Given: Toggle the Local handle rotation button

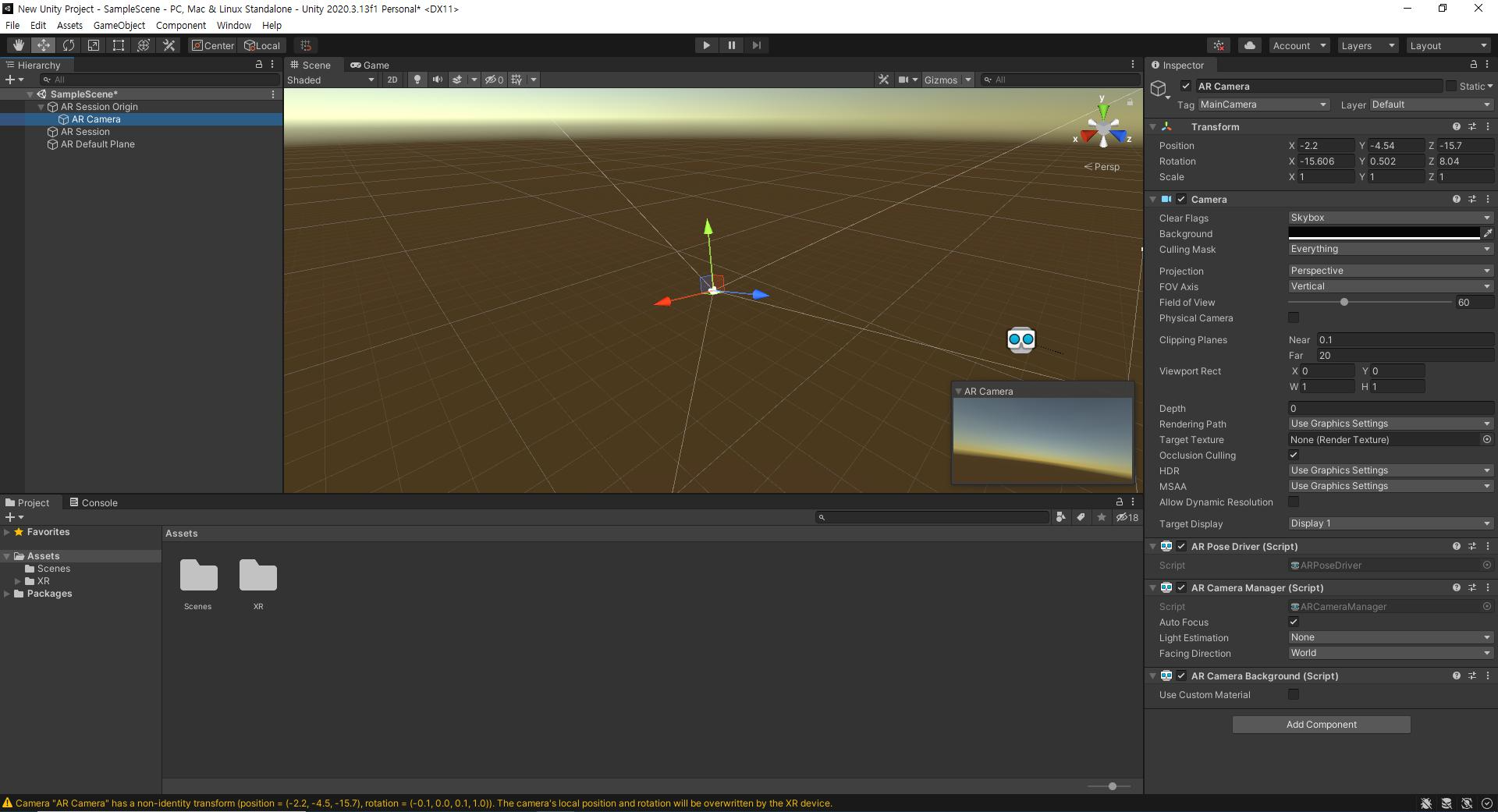Looking at the screenshot, I should [x=262, y=45].
